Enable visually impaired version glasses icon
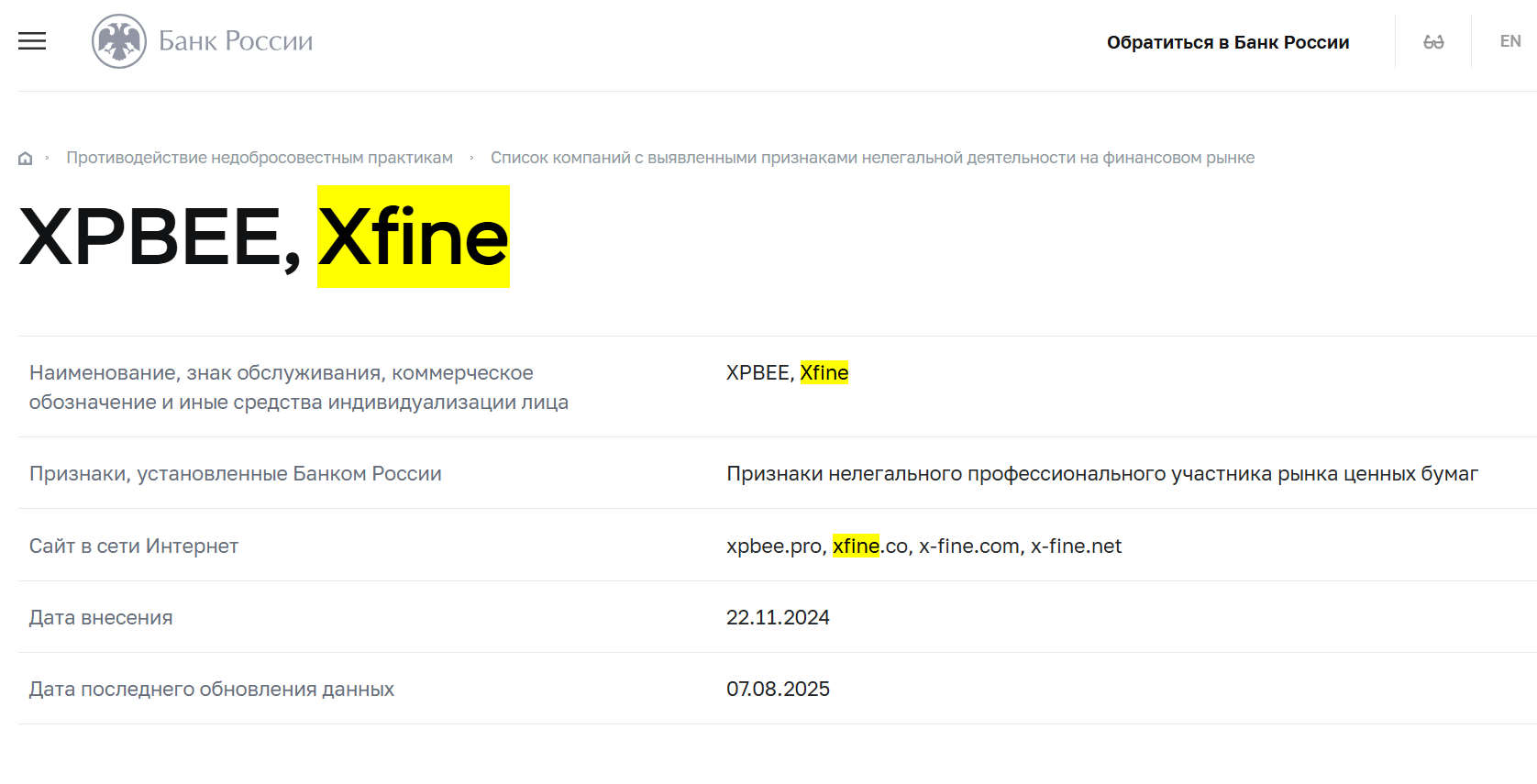This screenshot has height=784, width=1537. pyautogui.click(x=1433, y=42)
